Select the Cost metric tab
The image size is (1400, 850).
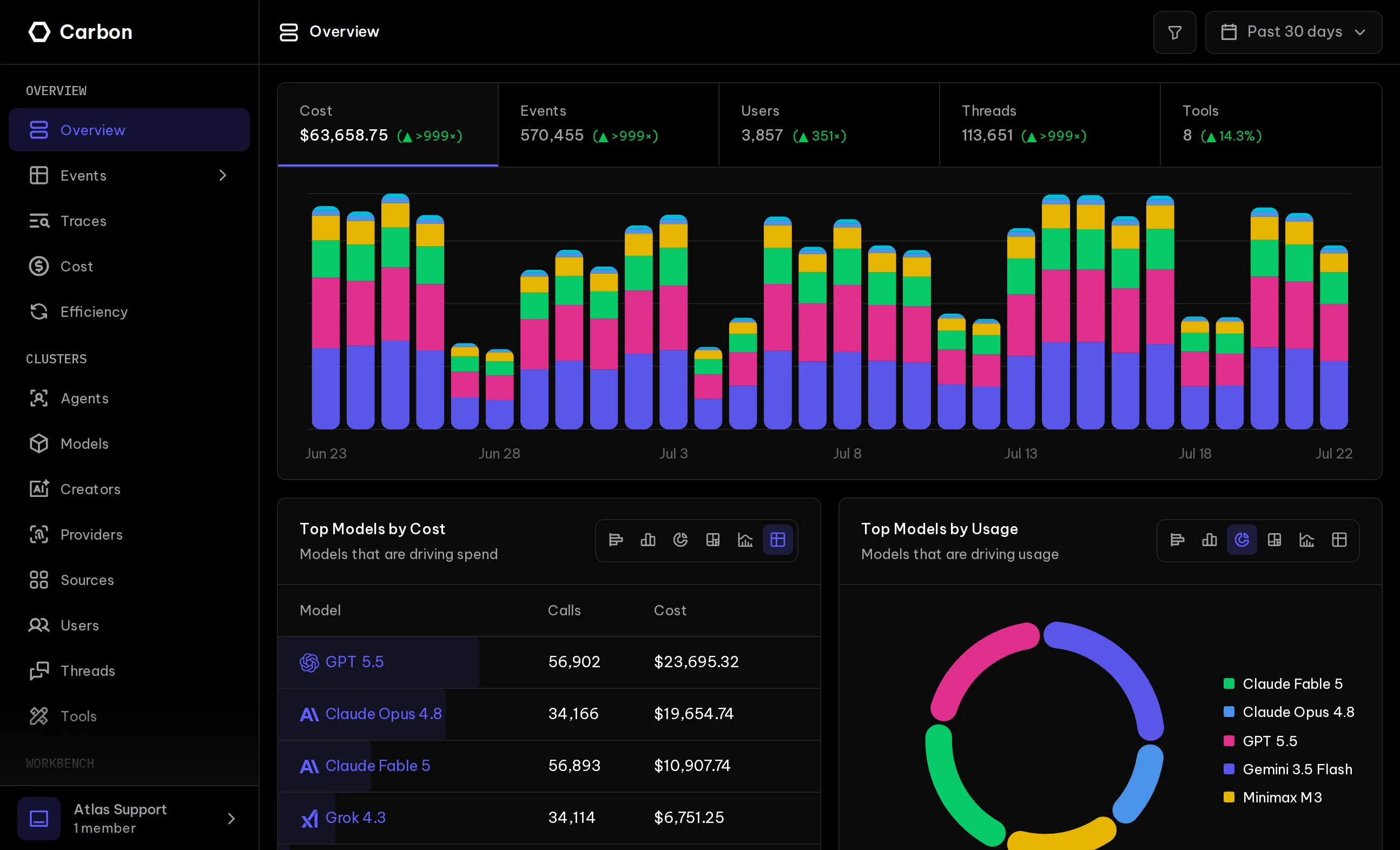388,124
